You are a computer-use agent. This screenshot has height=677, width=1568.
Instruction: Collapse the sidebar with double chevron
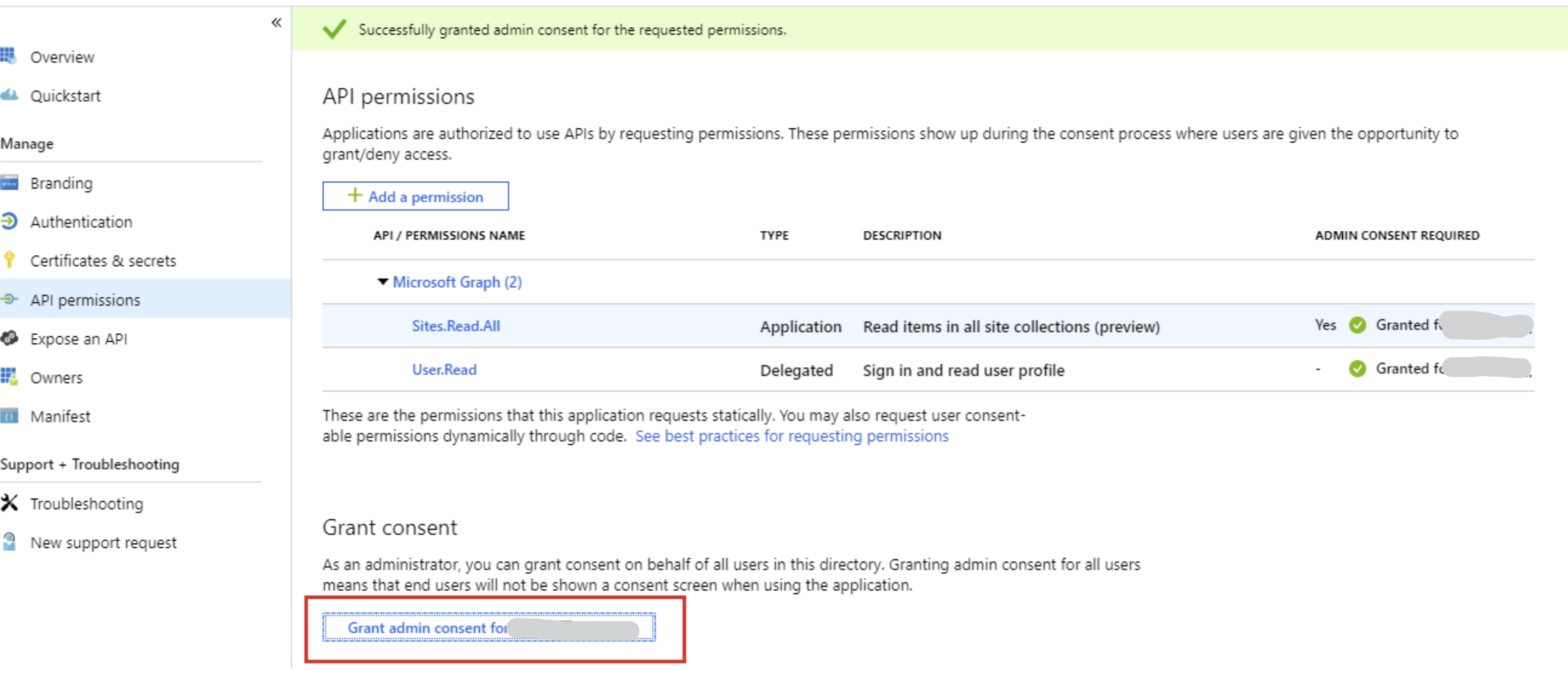point(276,23)
